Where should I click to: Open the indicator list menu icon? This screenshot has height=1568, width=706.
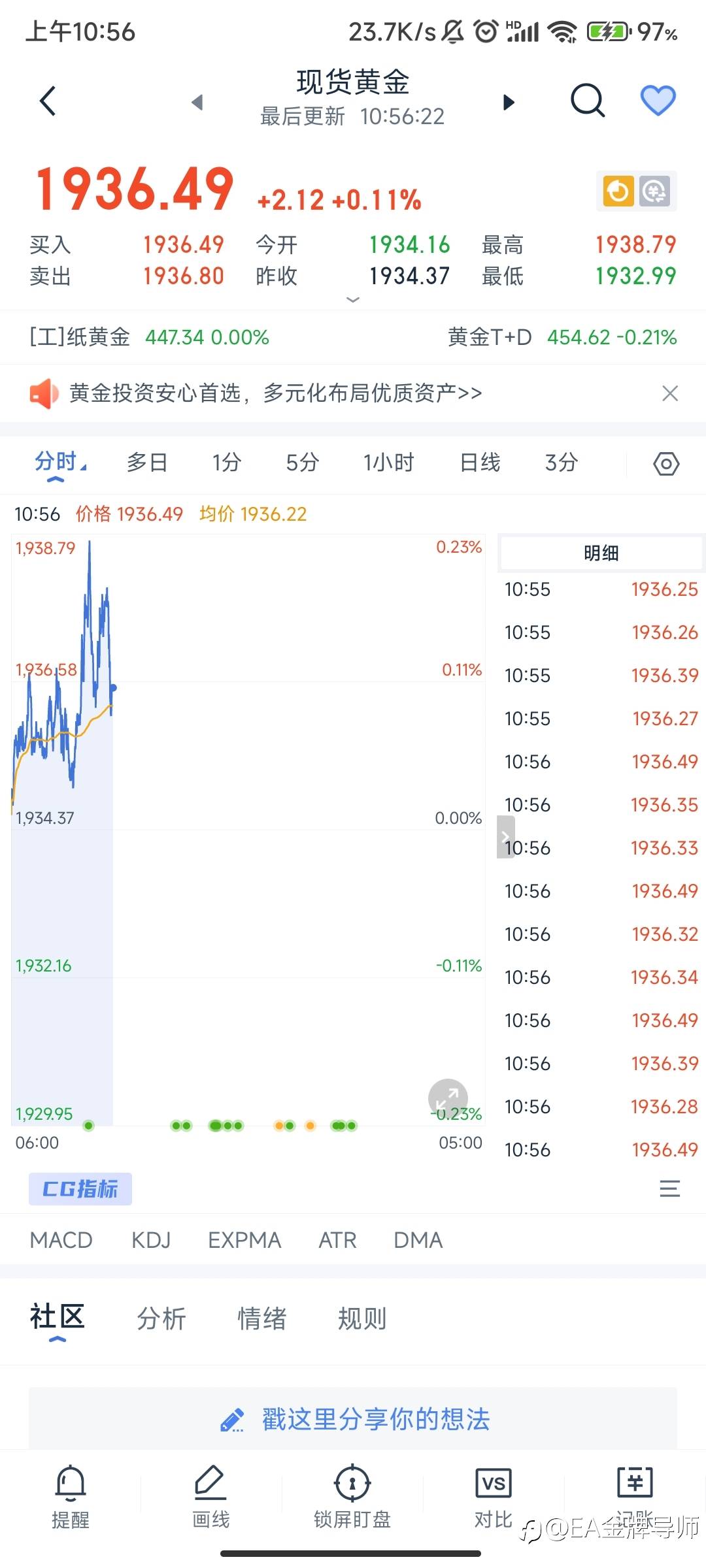coord(669,1188)
